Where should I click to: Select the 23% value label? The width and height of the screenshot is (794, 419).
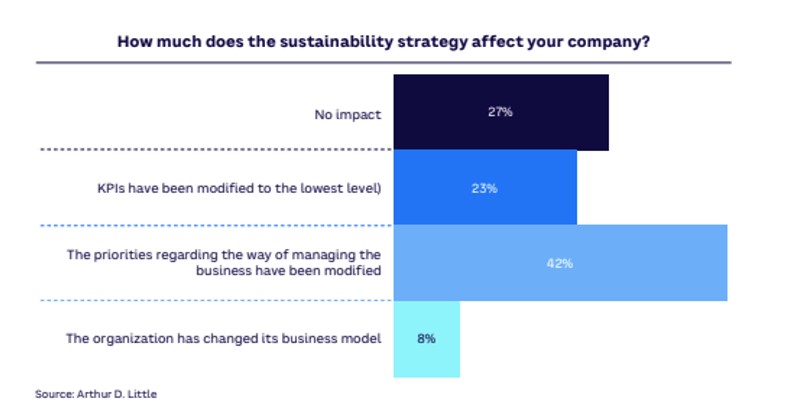[x=485, y=187]
